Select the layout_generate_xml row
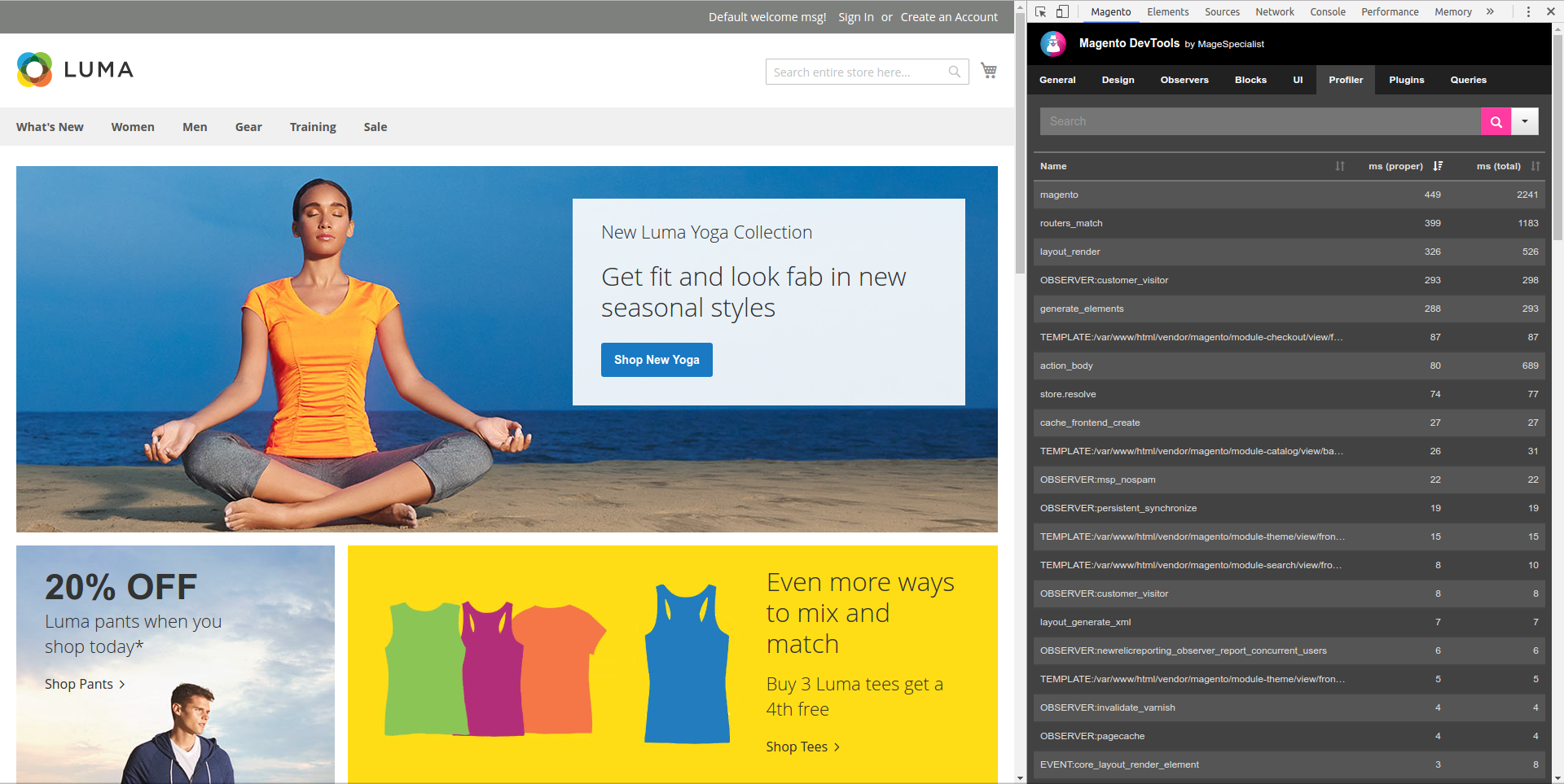Screen dimensions: 1564x784 1289,622
